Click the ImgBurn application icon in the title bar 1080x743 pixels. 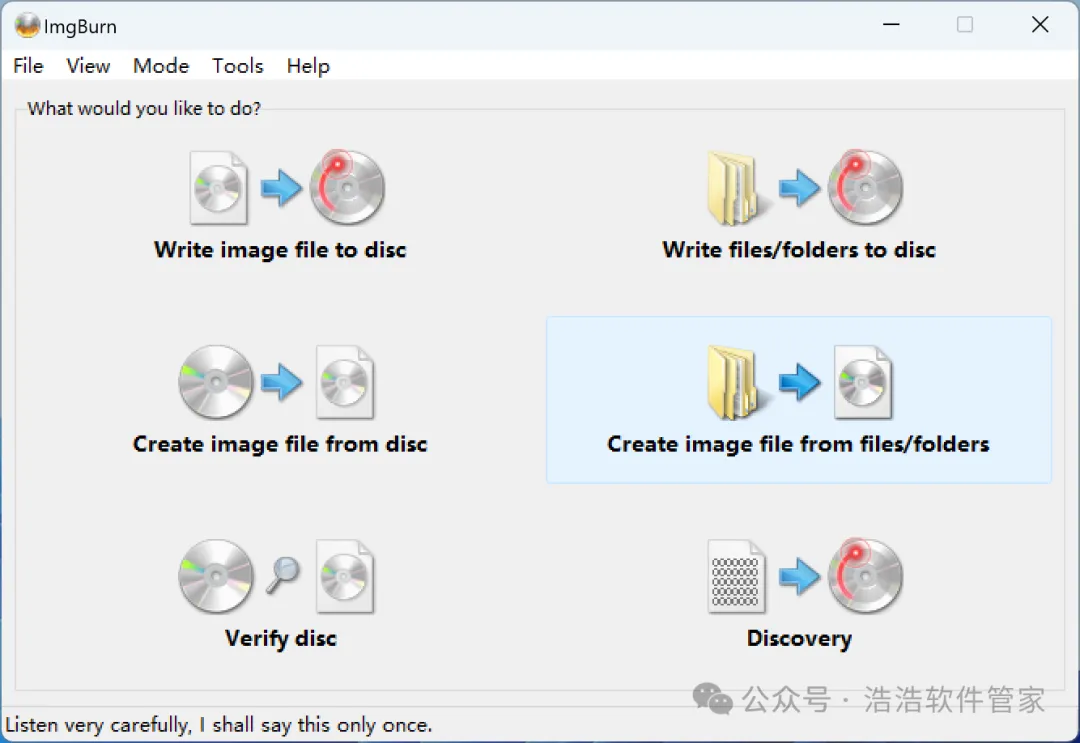[x=27, y=25]
